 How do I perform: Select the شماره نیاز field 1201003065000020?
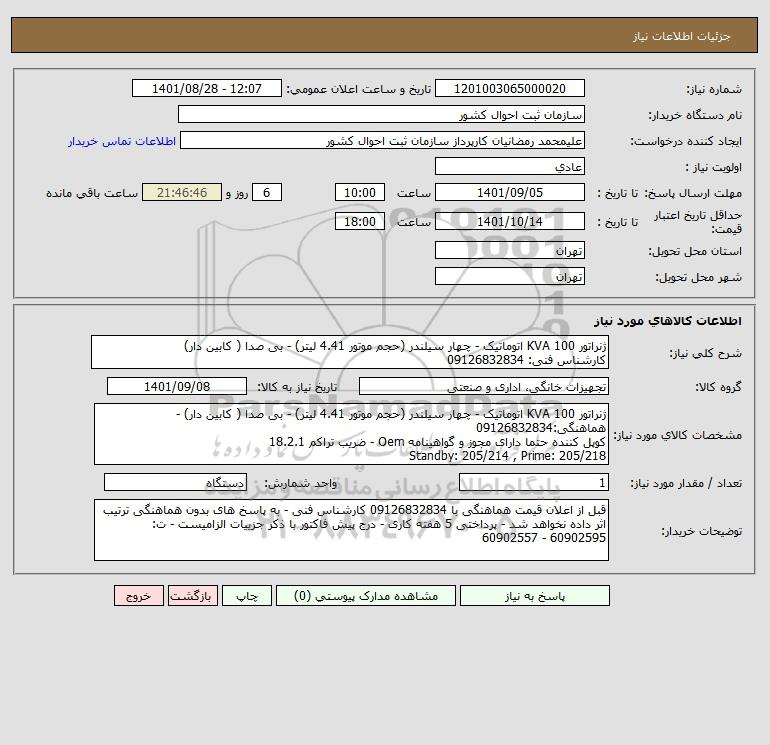(510, 88)
